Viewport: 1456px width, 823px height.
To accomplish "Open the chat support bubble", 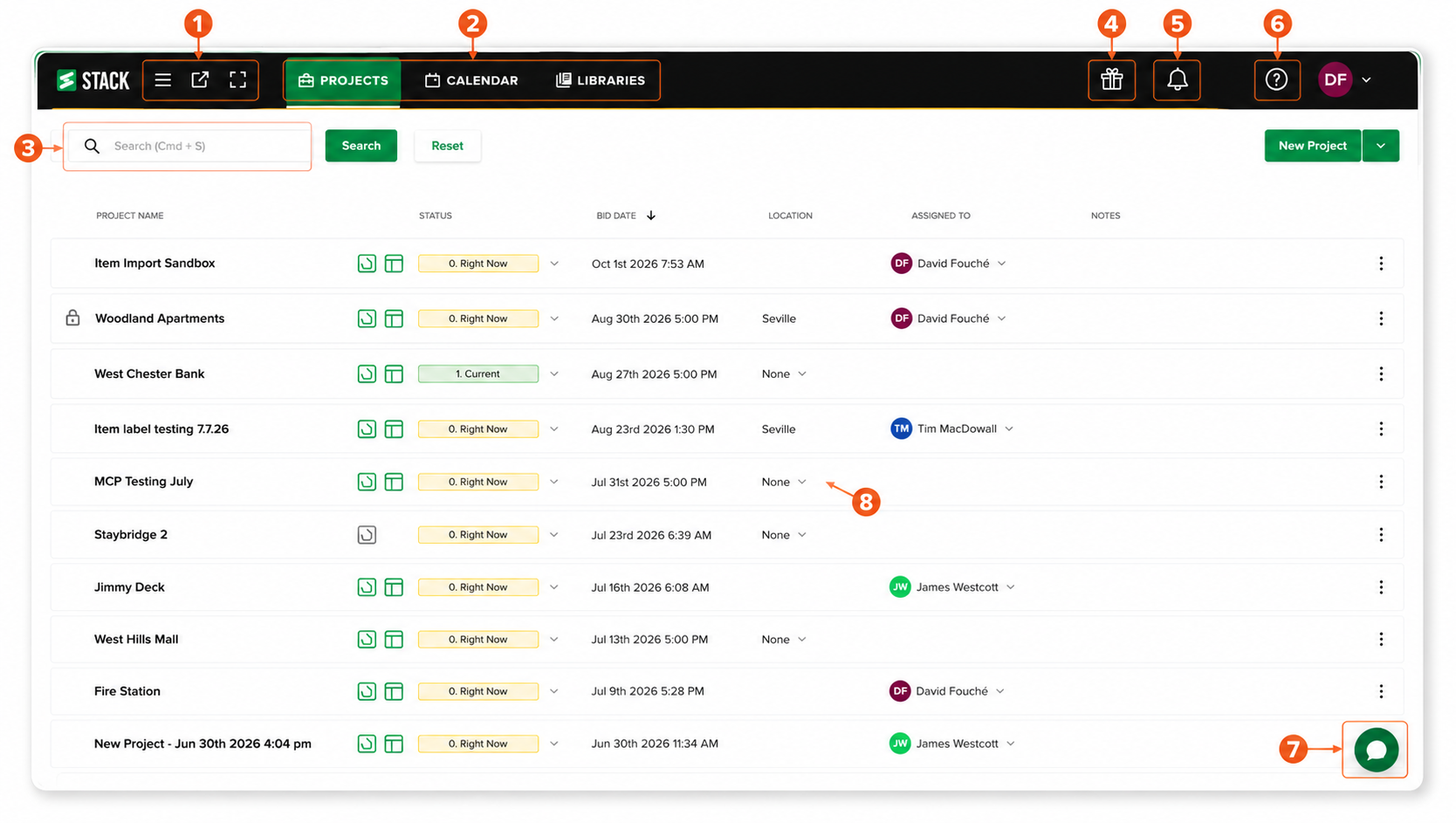I will tap(1376, 750).
